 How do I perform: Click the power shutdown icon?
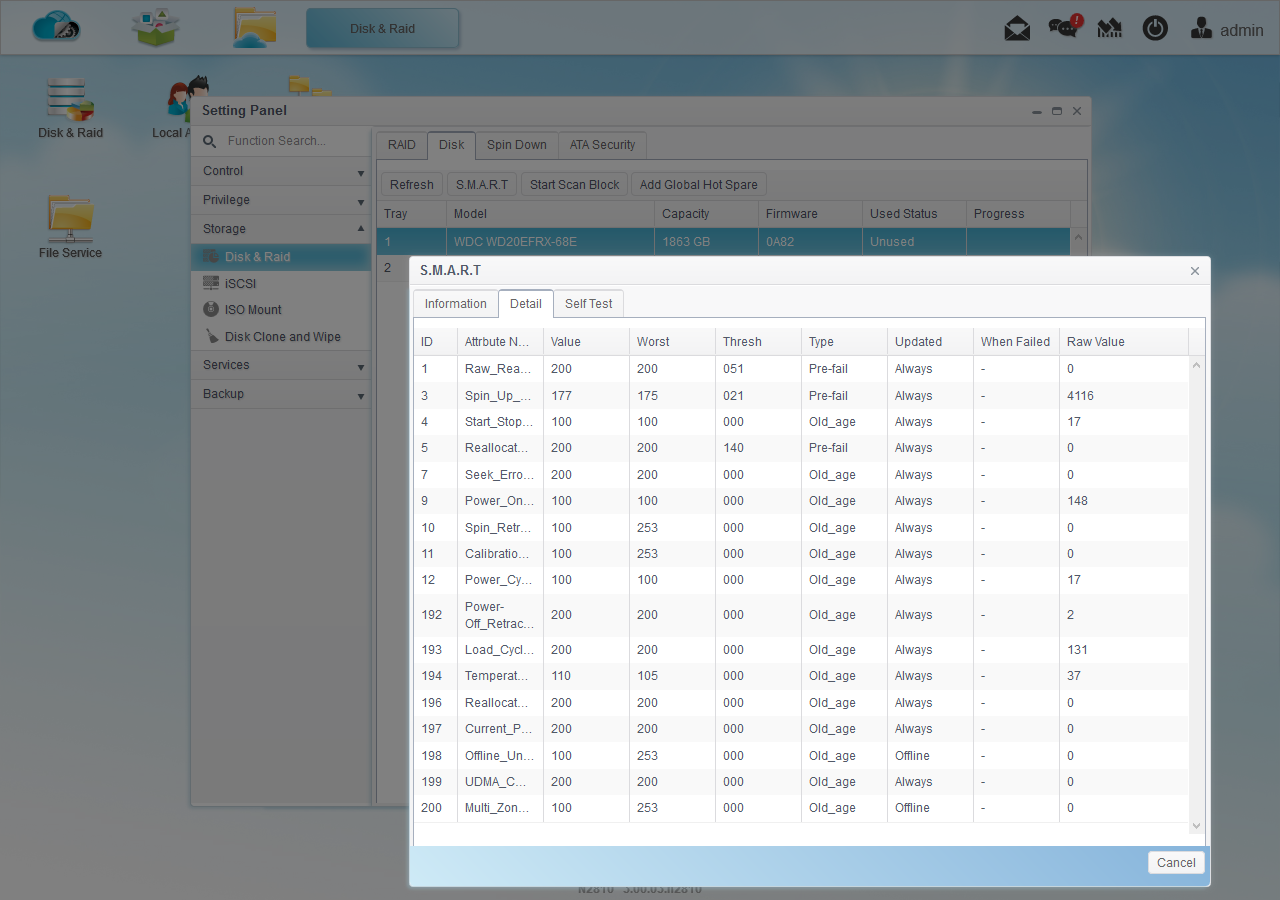tap(1155, 28)
